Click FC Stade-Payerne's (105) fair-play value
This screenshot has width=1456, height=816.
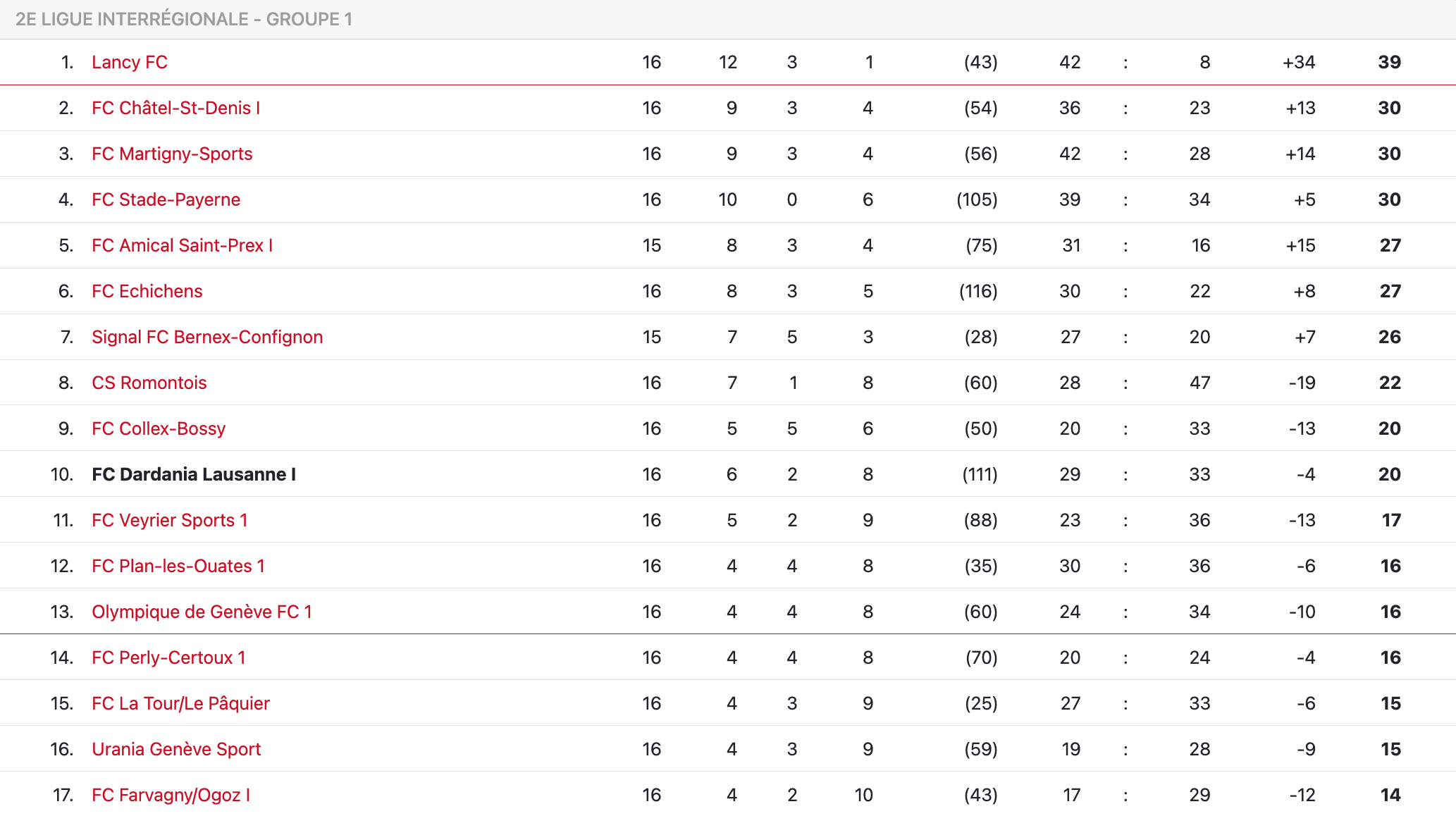click(x=977, y=199)
